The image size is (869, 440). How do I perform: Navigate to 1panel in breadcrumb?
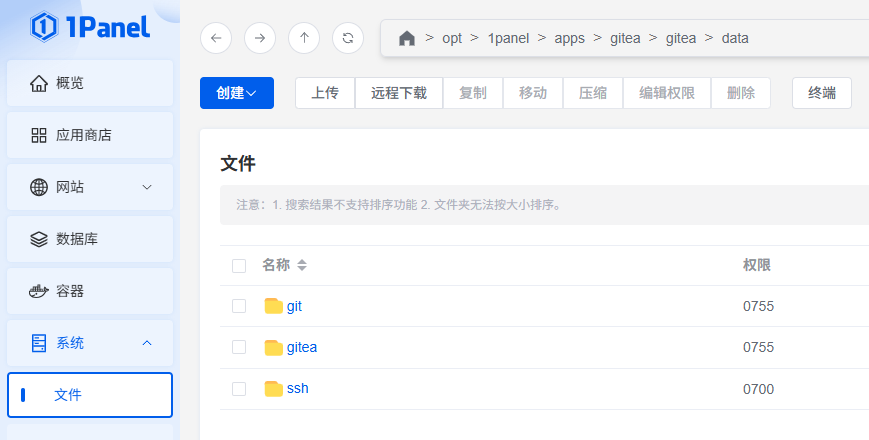click(508, 38)
